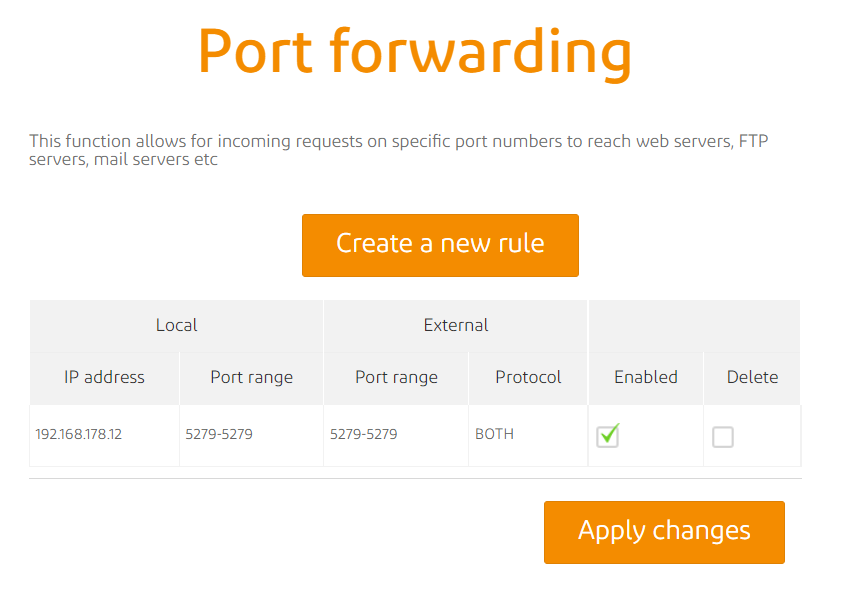
Task: Click the Local group column header
Action: coord(176,325)
